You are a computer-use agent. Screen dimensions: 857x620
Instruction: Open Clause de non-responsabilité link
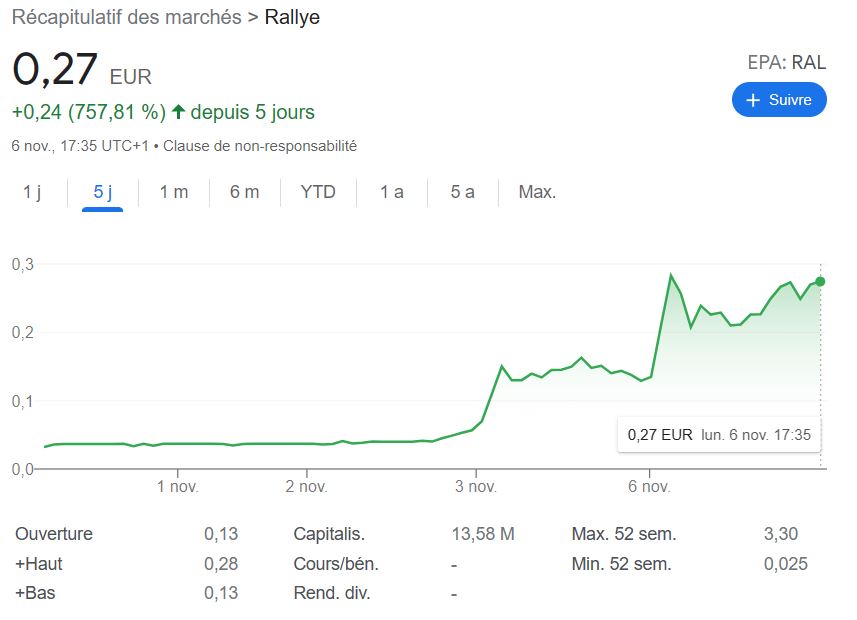(260, 146)
